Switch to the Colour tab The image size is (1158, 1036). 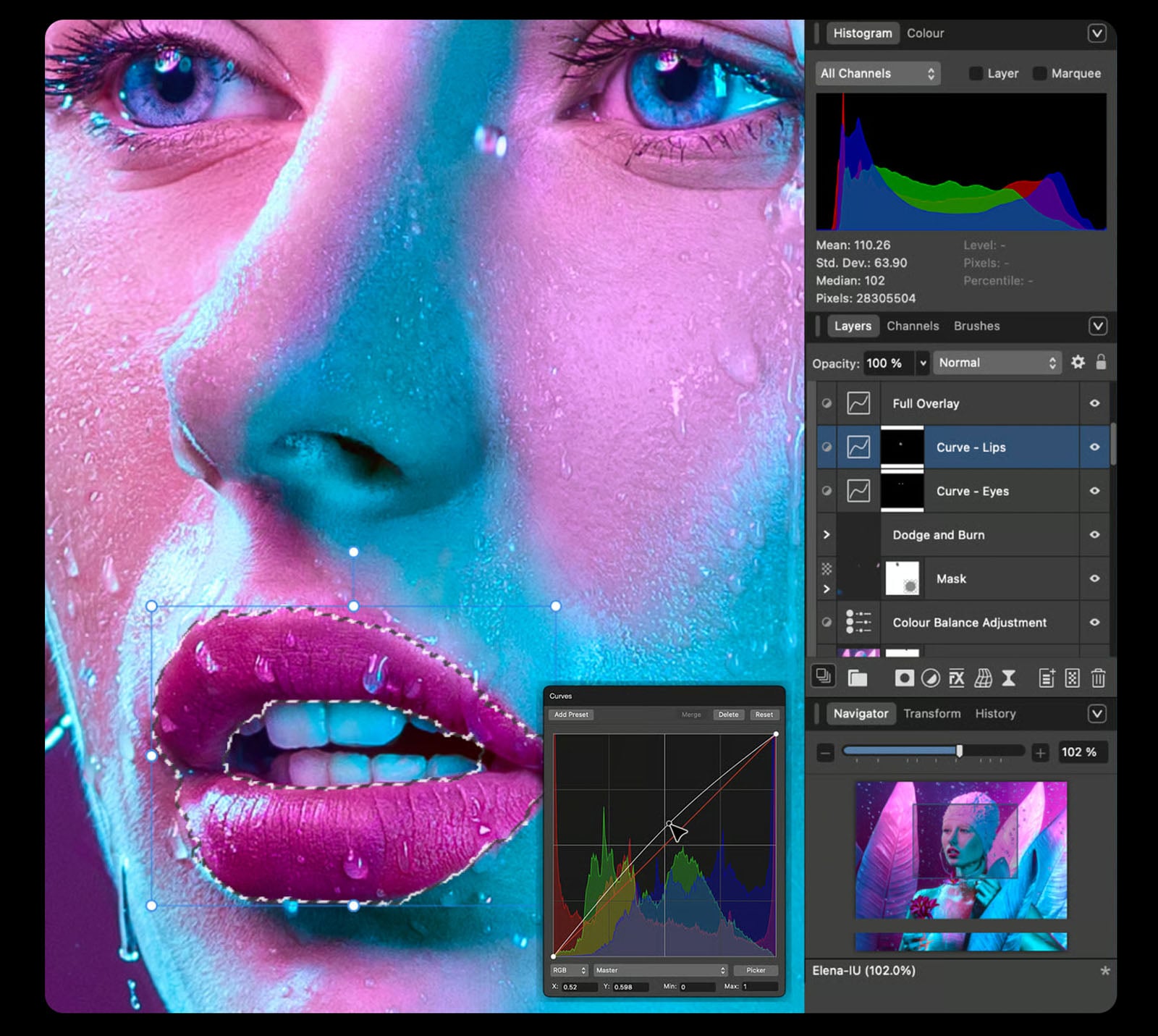tap(925, 33)
